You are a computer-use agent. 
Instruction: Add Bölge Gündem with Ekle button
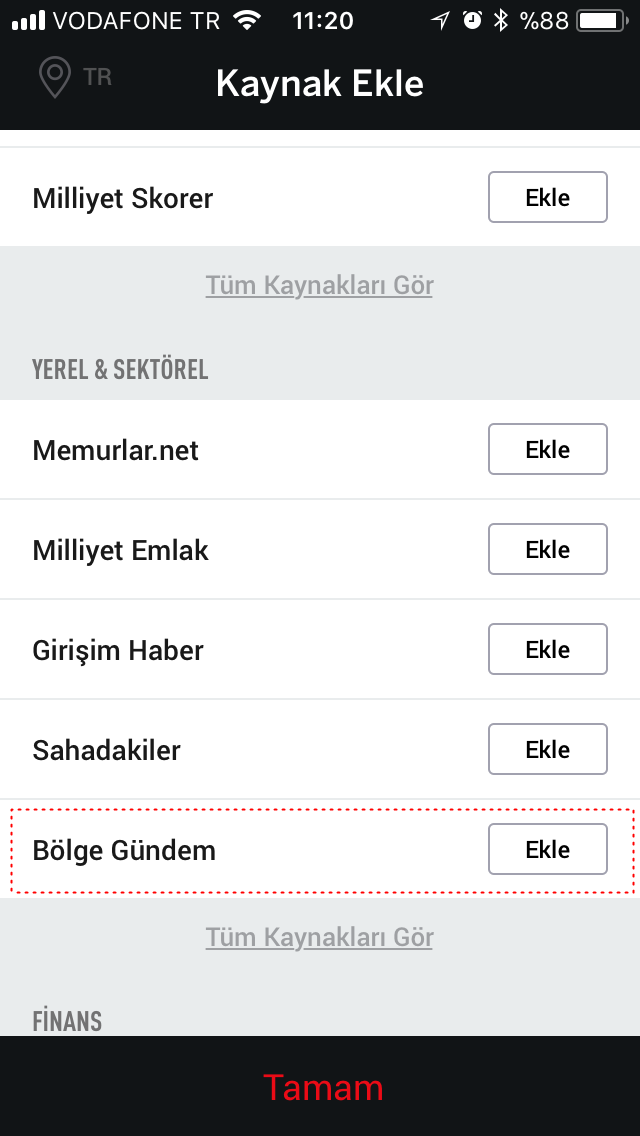coord(547,849)
